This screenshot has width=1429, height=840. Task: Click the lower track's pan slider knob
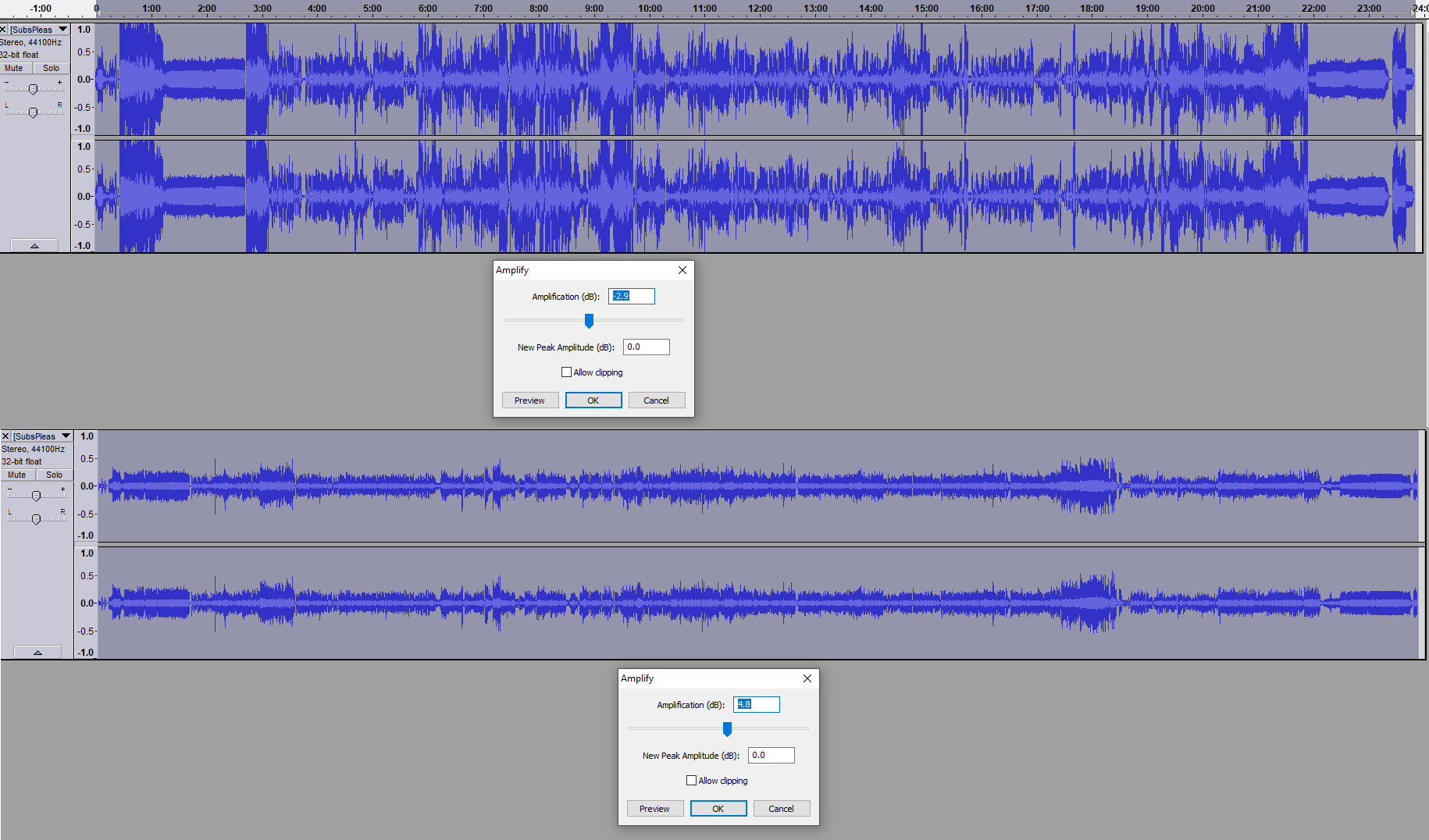36,520
